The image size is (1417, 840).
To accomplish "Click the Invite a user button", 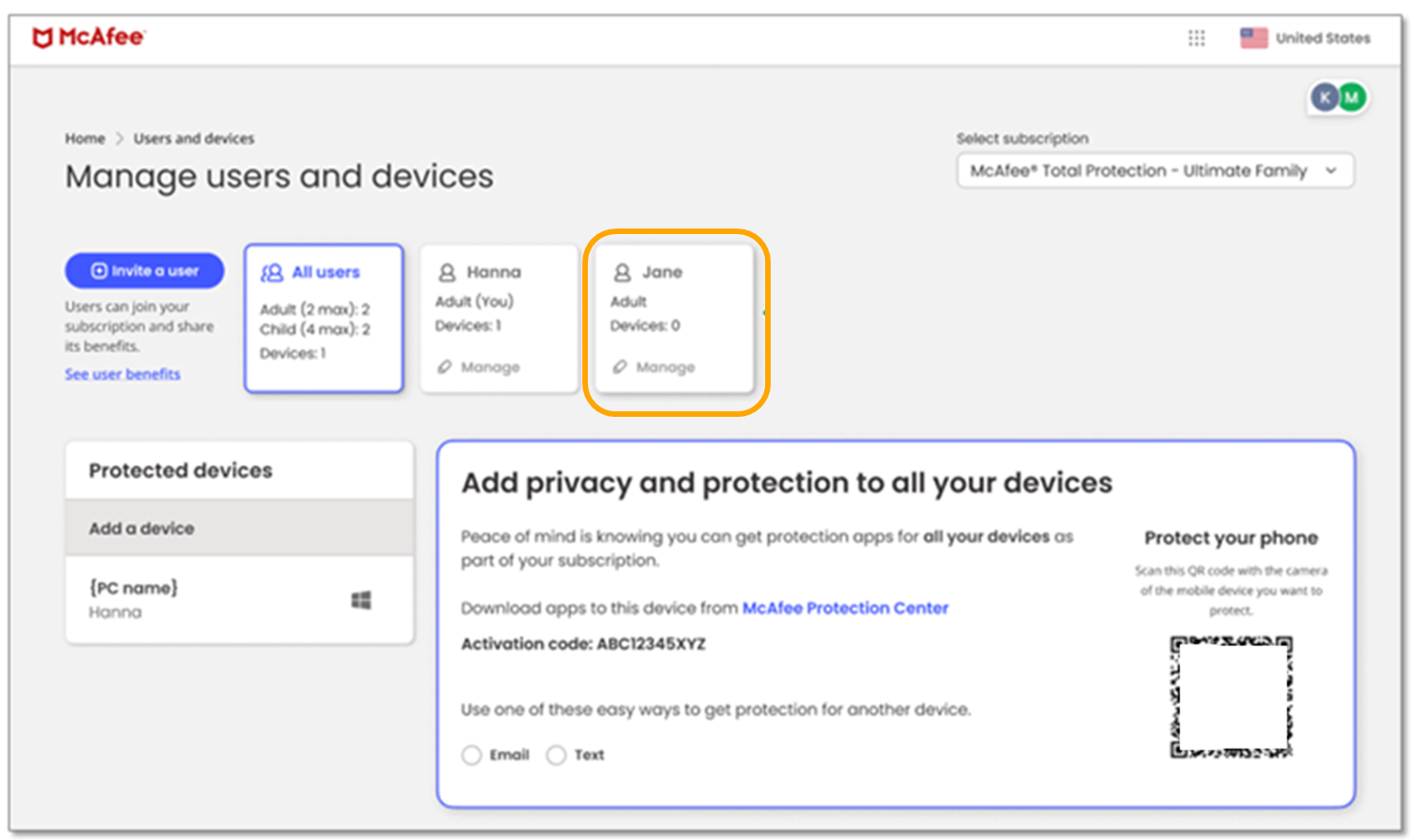I will tap(144, 271).
